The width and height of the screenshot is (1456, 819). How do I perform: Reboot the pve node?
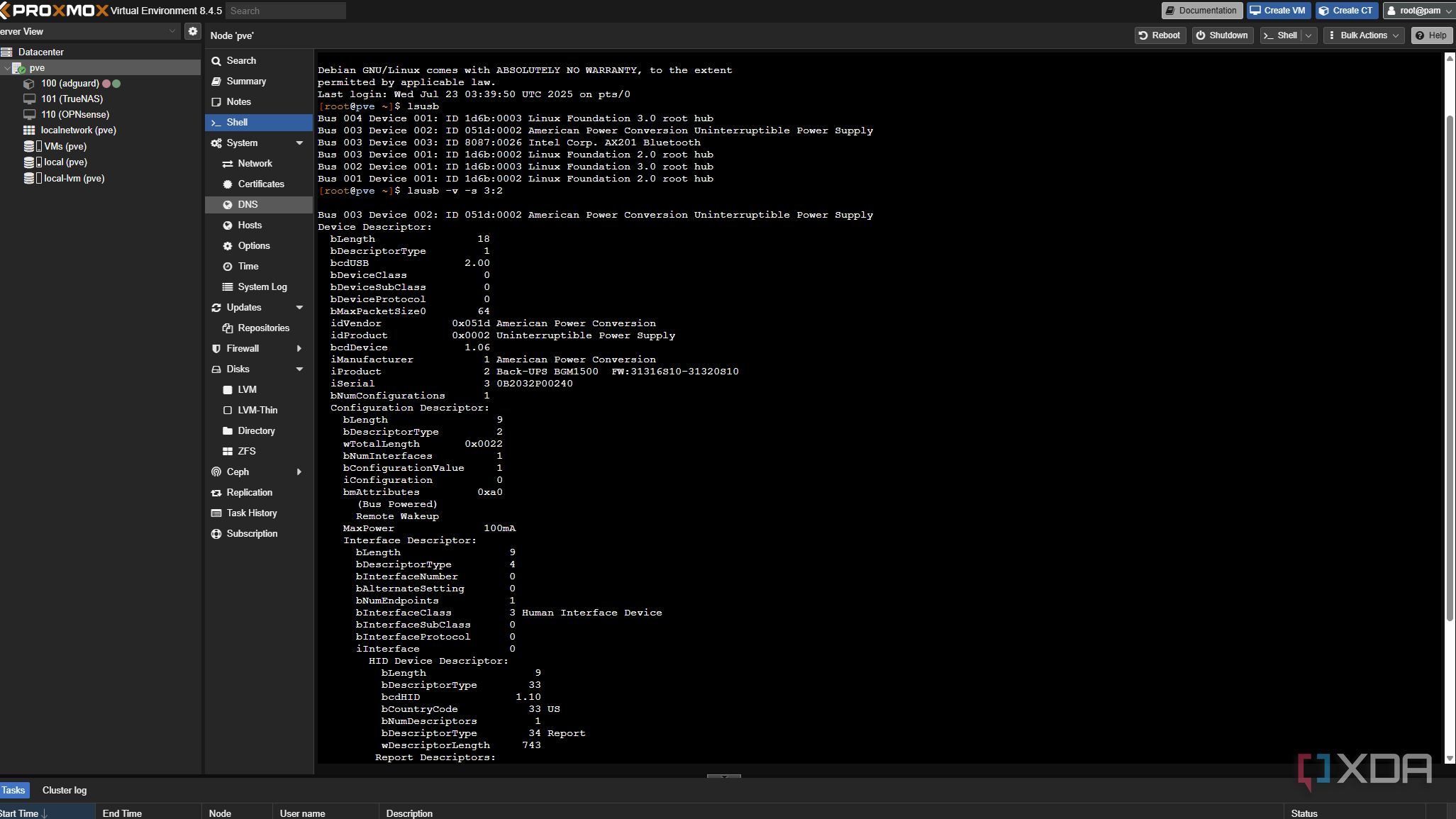coord(1160,35)
